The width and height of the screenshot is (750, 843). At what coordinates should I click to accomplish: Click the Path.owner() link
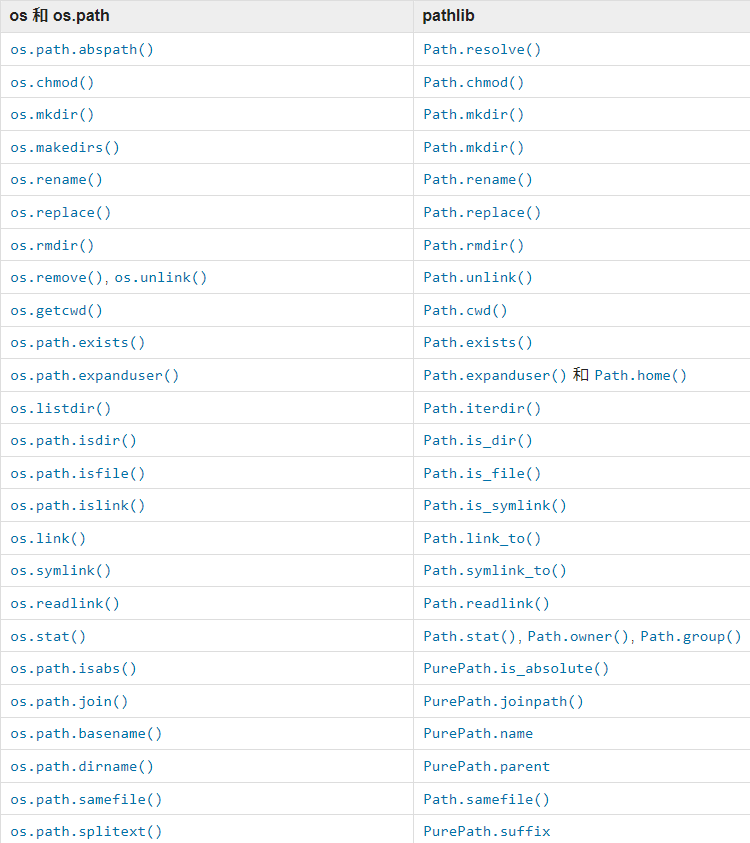coord(579,636)
